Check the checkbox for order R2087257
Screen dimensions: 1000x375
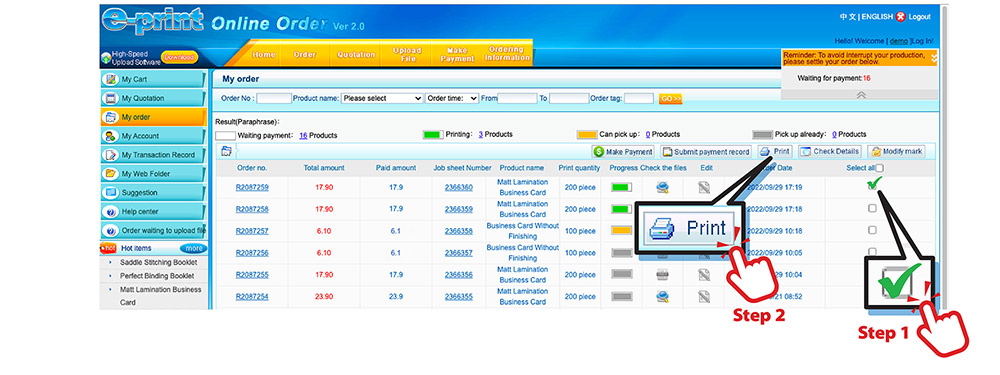[x=872, y=230]
